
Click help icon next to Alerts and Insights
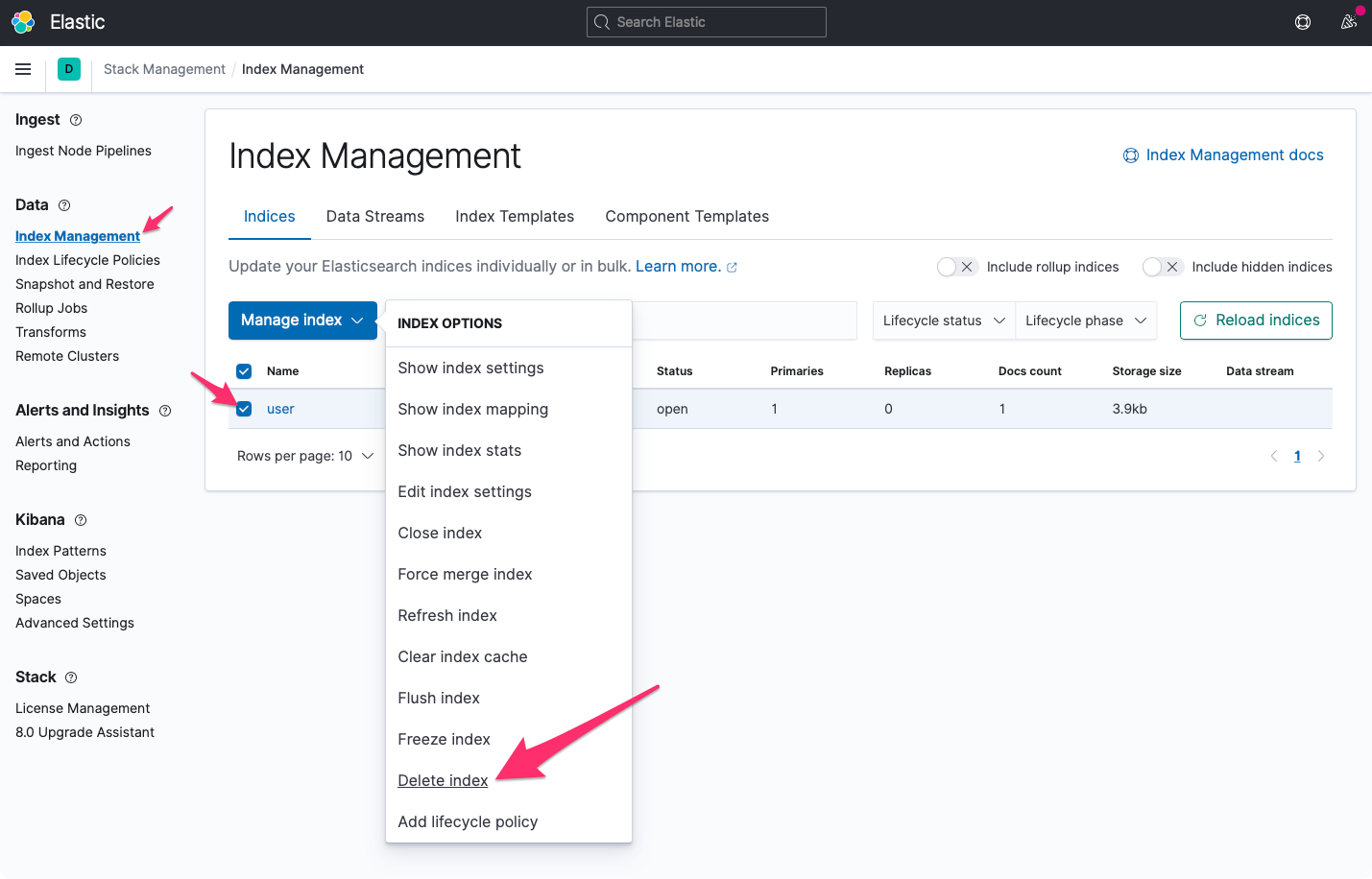click(x=165, y=411)
